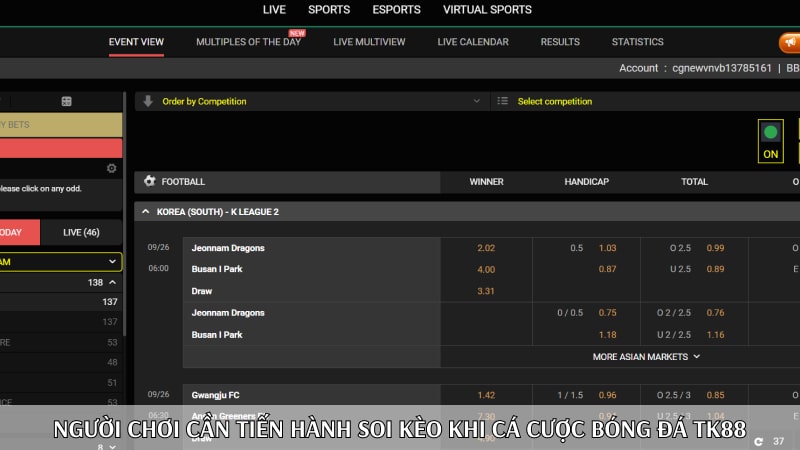Click the account name cgnewvnvb13785161
The height and width of the screenshot is (450, 800).
click(722, 68)
